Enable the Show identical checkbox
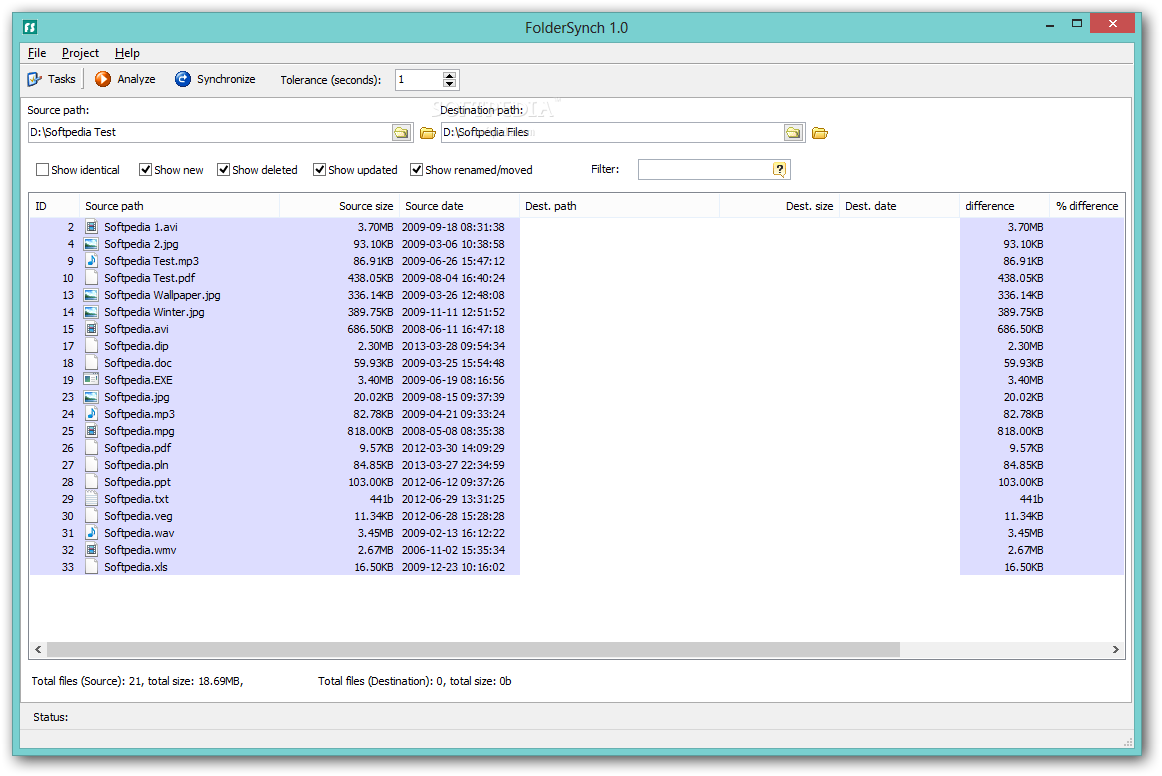The width and height of the screenshot is (1162, 776). point(42,170)
